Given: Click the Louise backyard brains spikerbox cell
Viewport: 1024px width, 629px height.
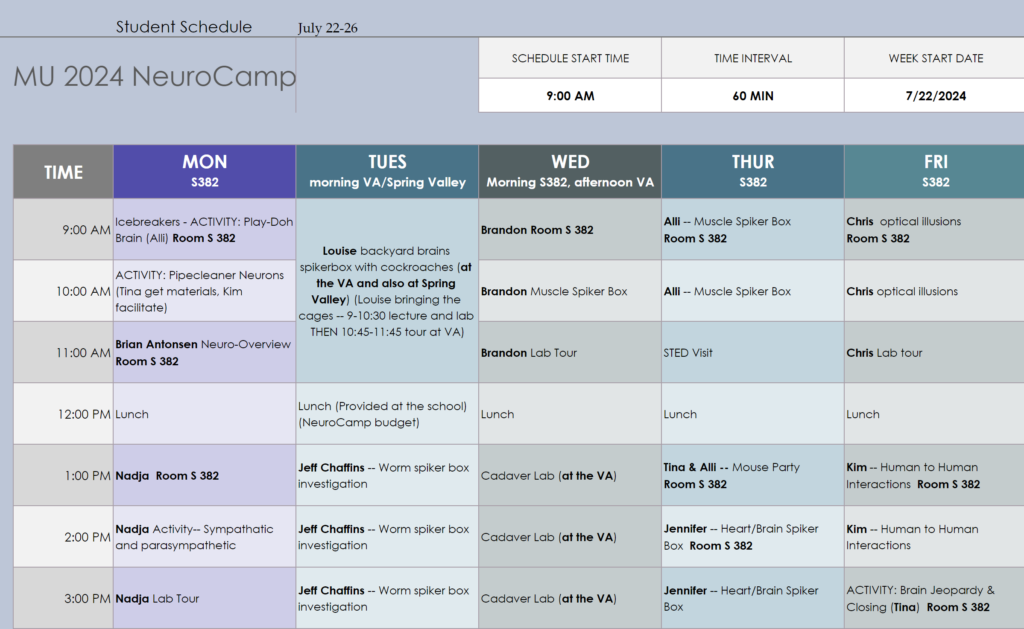Looking at the screenshot, I should (387, 290).
